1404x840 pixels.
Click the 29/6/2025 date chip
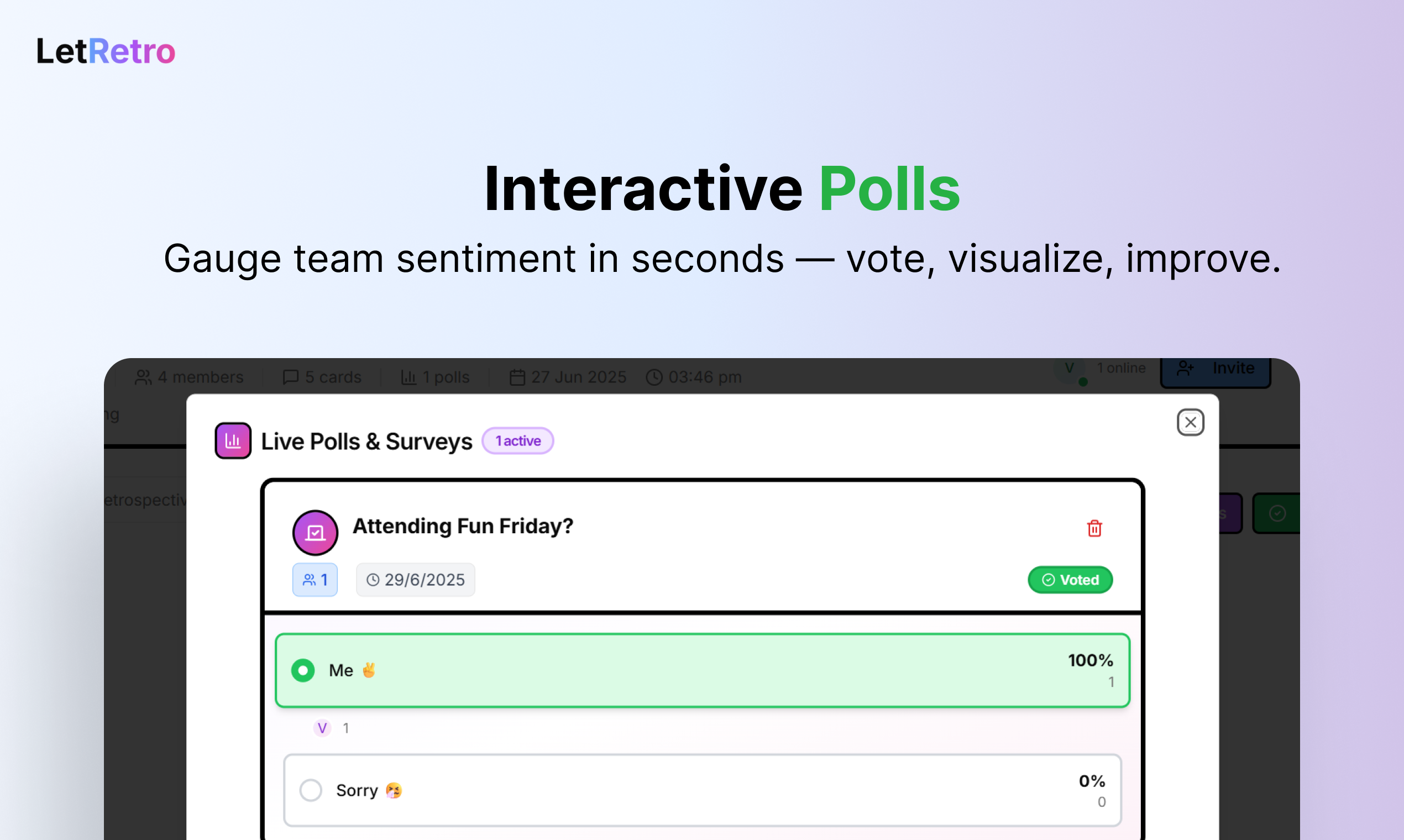pyautogui.click(x=416, y=580)
